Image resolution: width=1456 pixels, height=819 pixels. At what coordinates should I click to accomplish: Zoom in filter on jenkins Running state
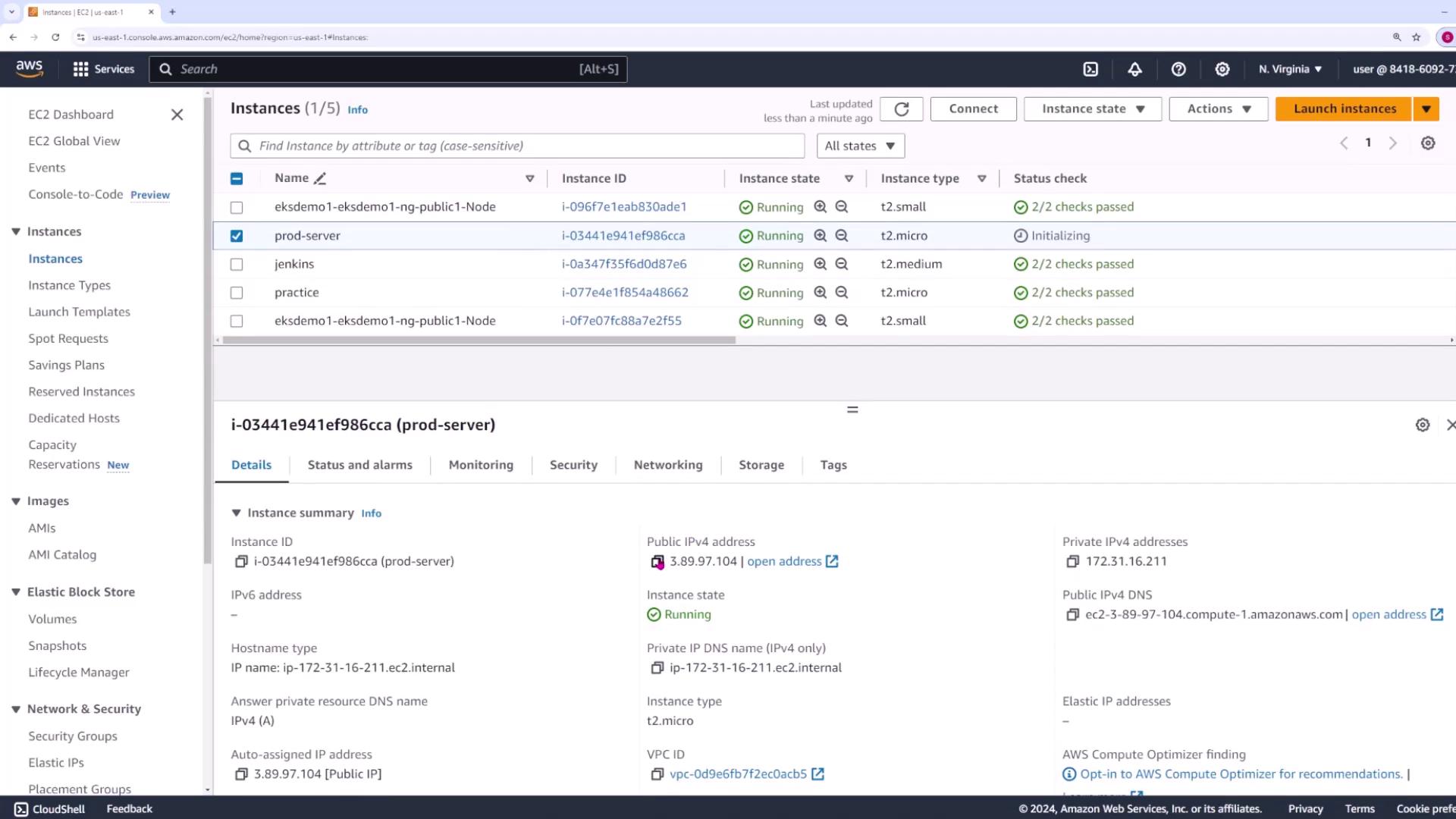tap(820, 264)
